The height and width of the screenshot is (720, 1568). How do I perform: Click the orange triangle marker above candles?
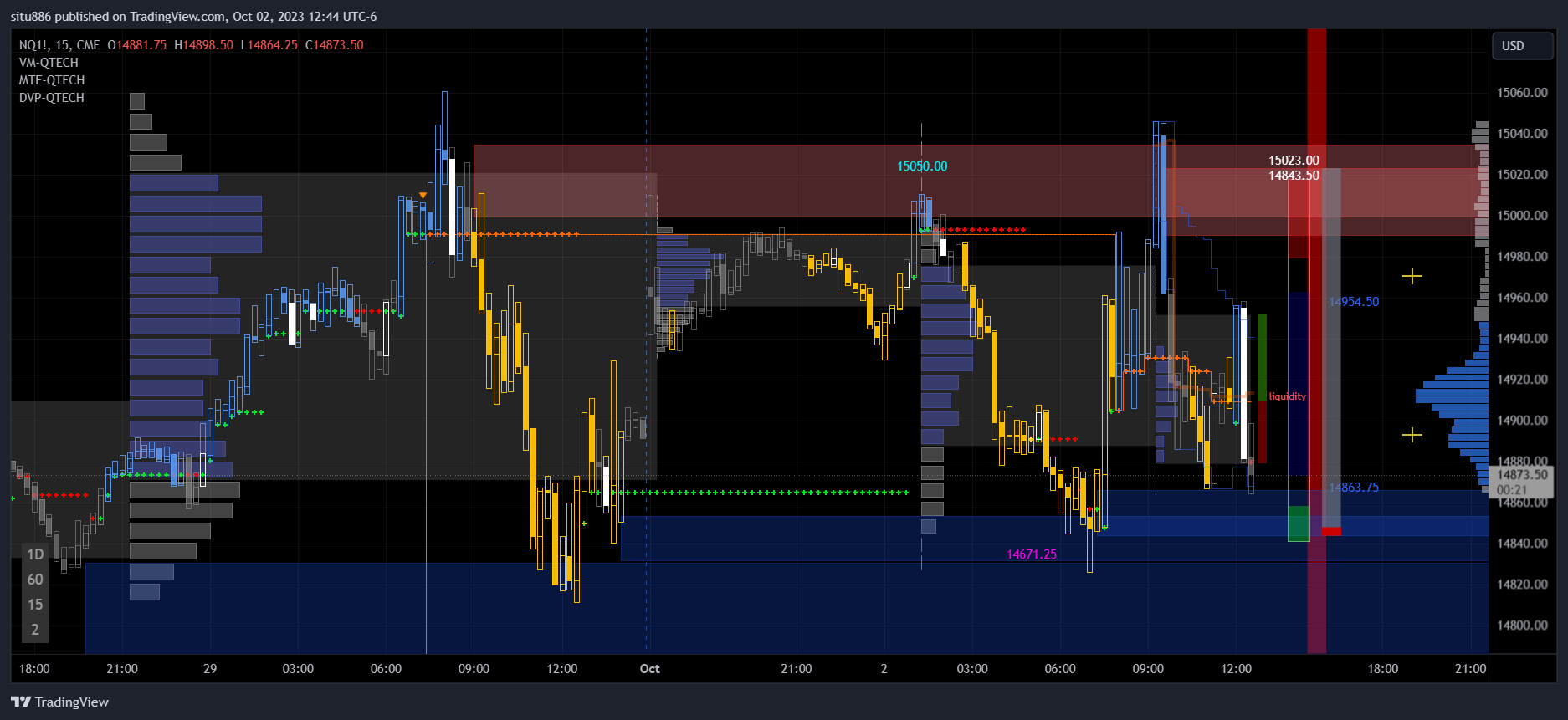tap(423, 196)
